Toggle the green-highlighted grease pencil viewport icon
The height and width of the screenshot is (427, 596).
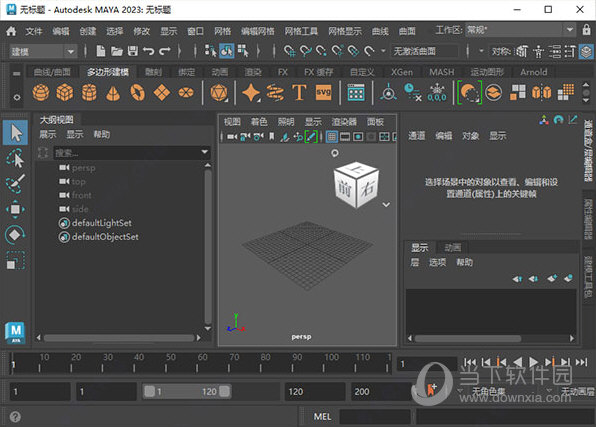[311, 137]
